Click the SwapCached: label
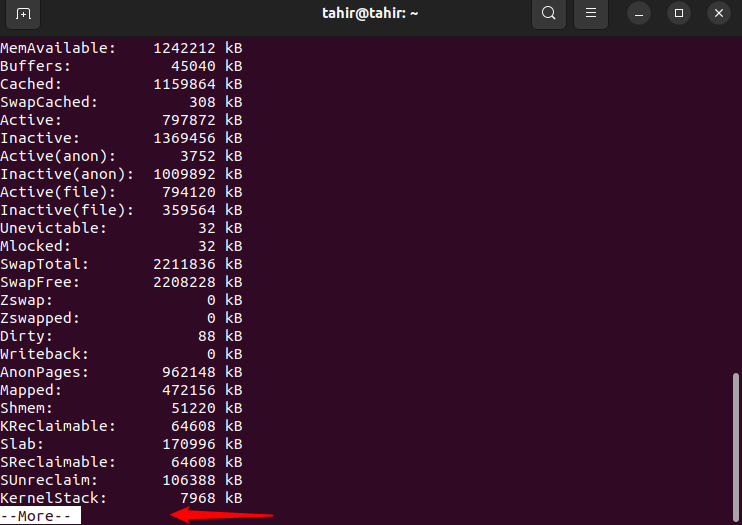Screen dimensions: 742x525 pos(49,102)
